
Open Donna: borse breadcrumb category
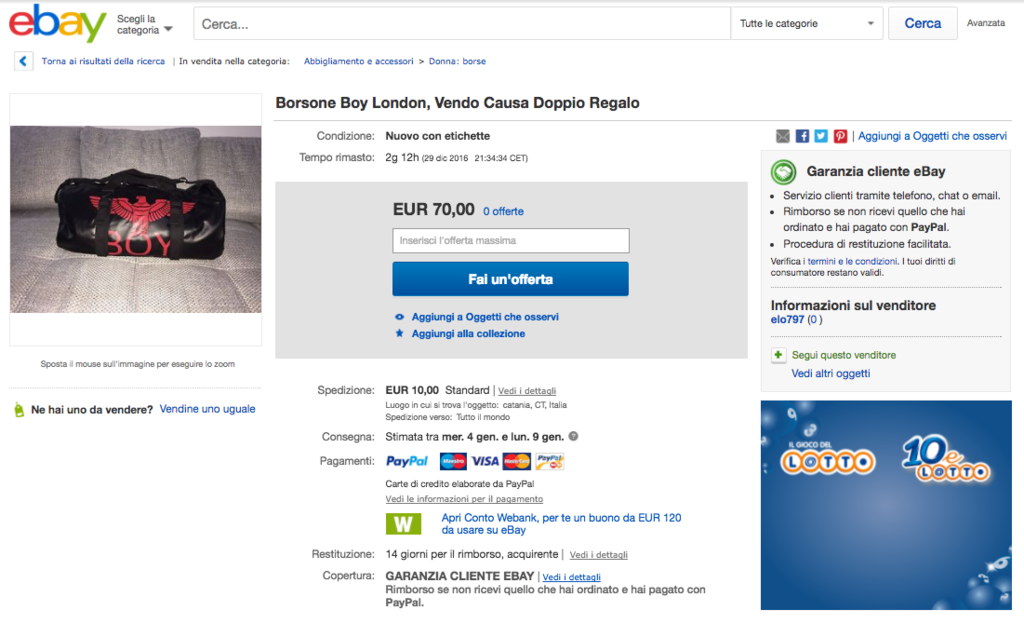pos(457,61)
